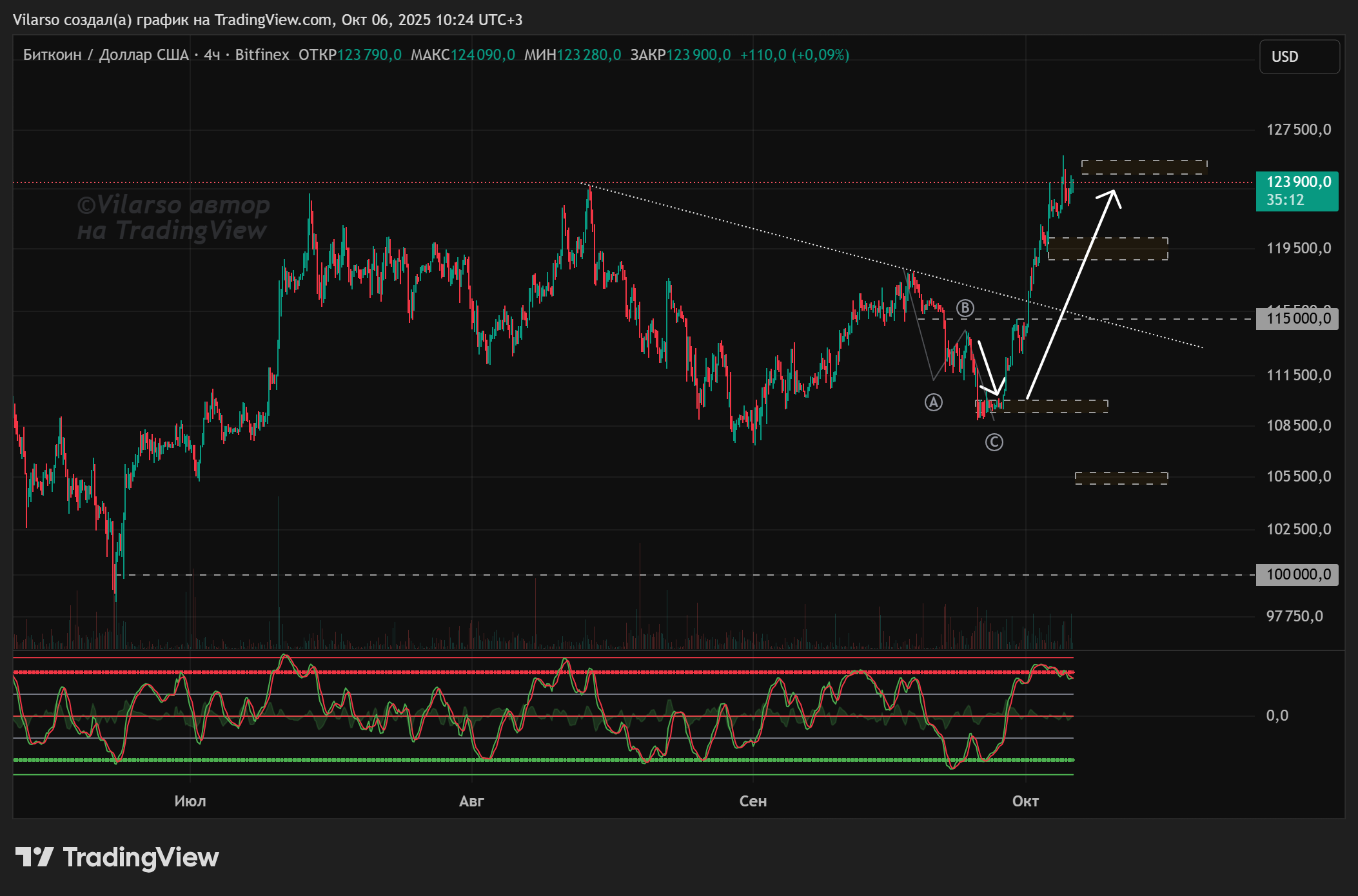Click circled wave label C

(994, 442)
